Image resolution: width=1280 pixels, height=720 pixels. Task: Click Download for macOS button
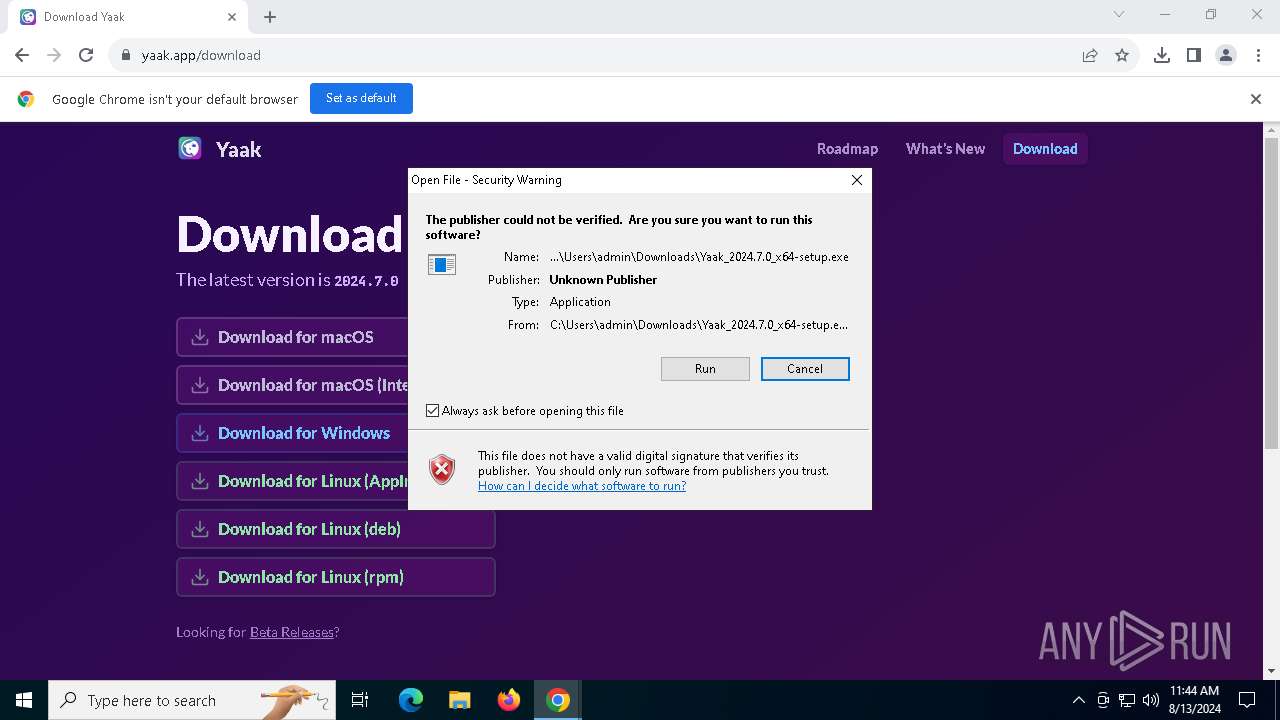(x=292, y=337)
